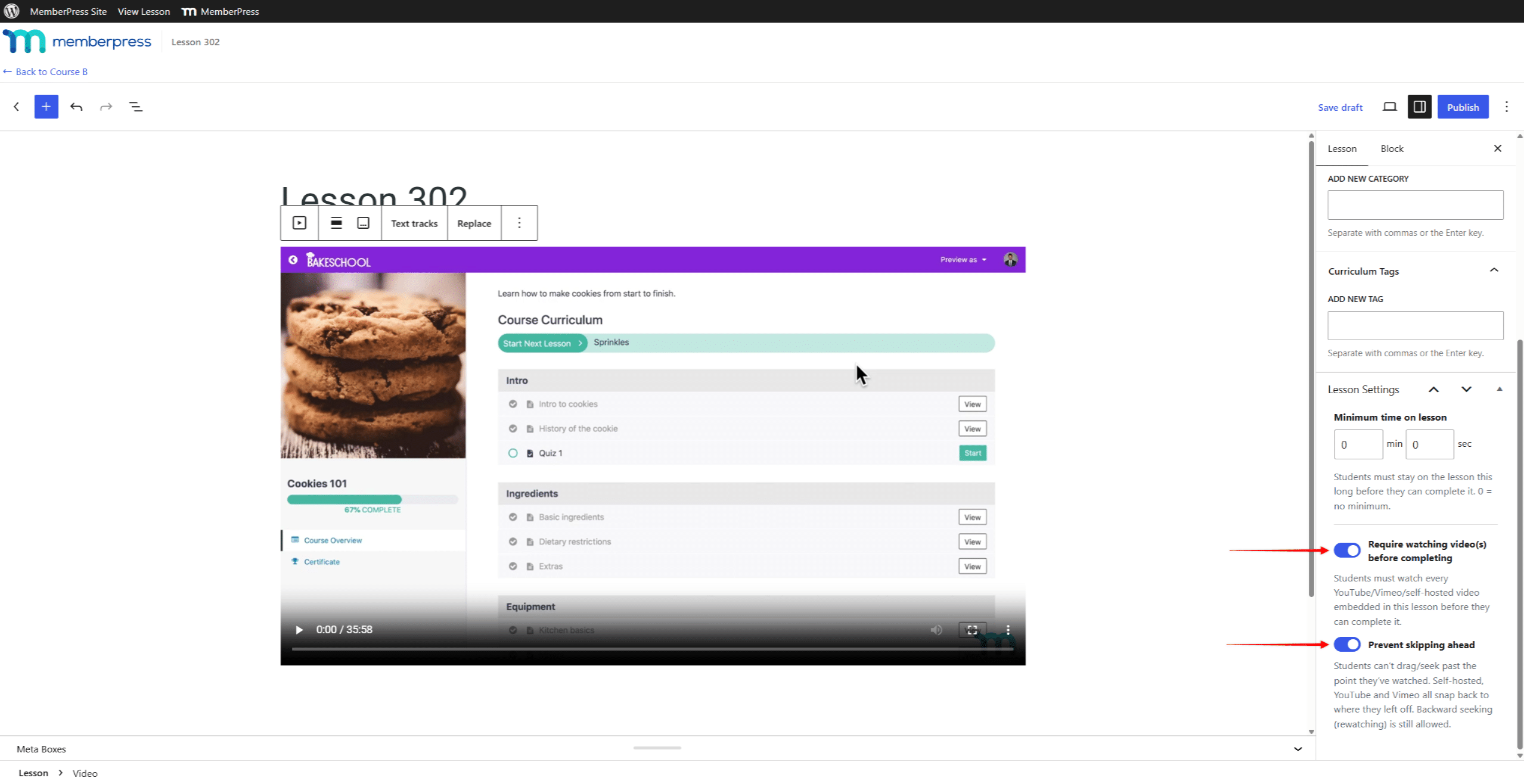Collapse the Curriculum Tags panel
The width and height of the screenshot is (1524, 784).
coord(1494,270)
